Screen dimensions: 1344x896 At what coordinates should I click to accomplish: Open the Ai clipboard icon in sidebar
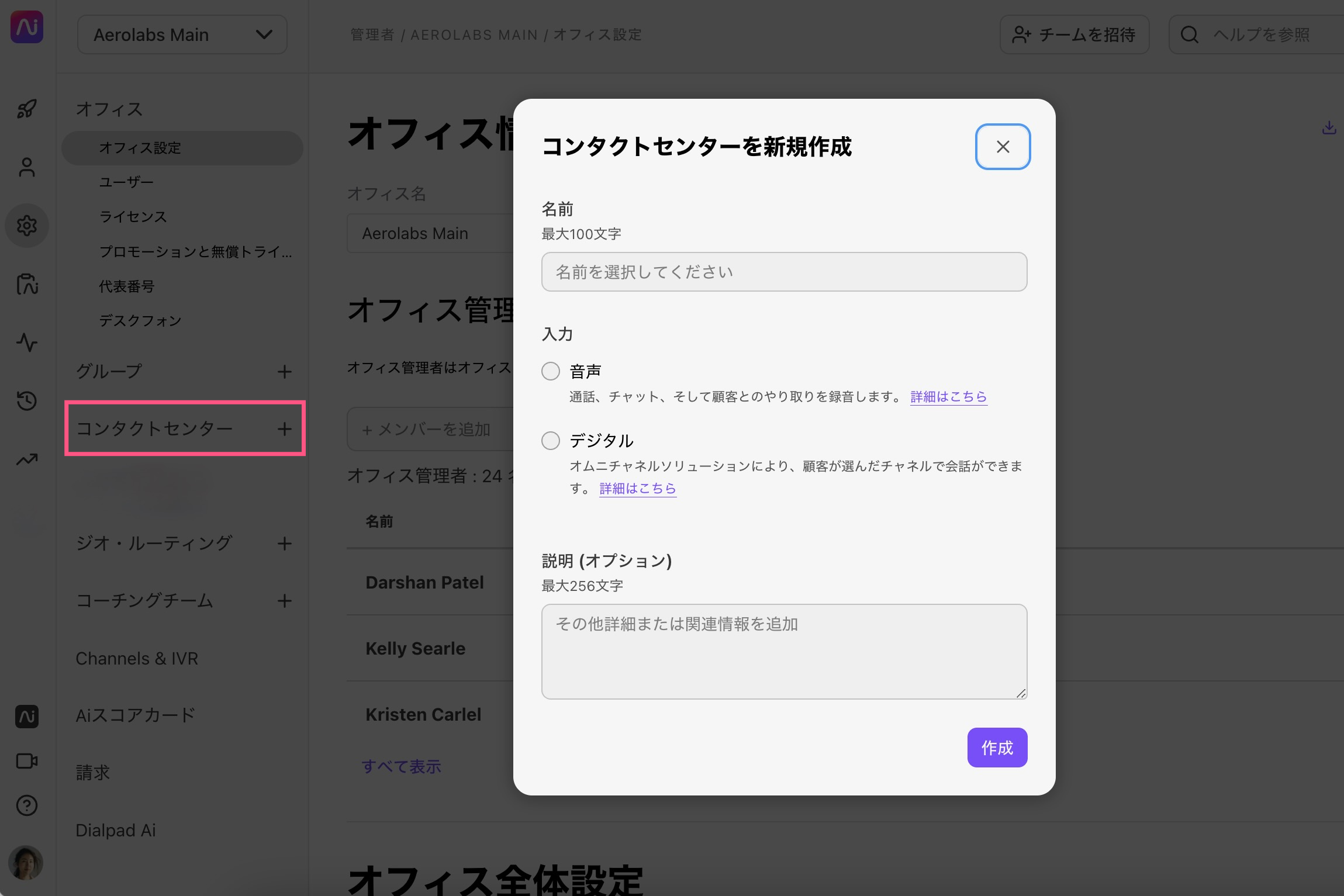coord(27,284)
